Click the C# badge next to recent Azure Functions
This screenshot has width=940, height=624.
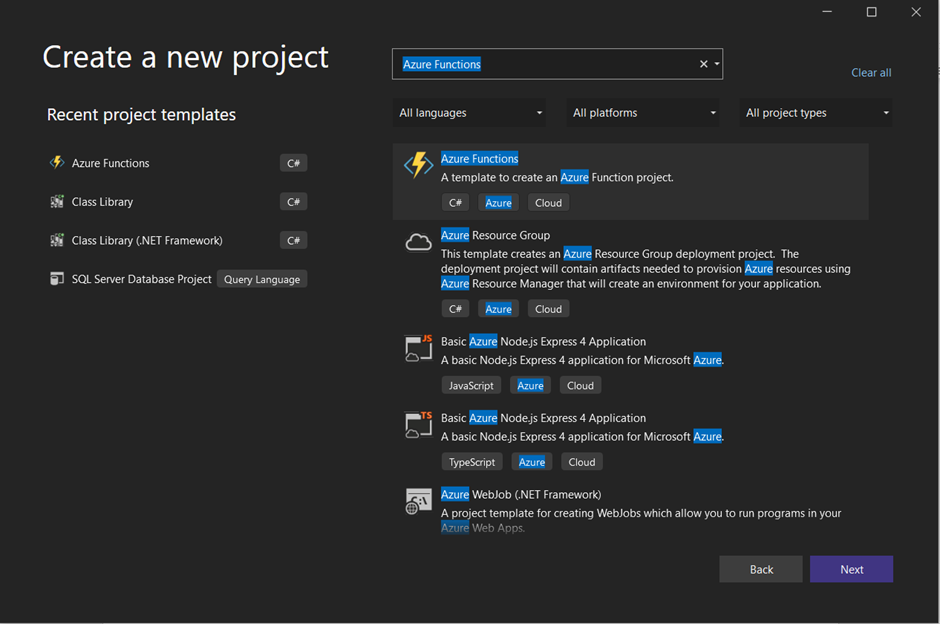pos(293,163)
